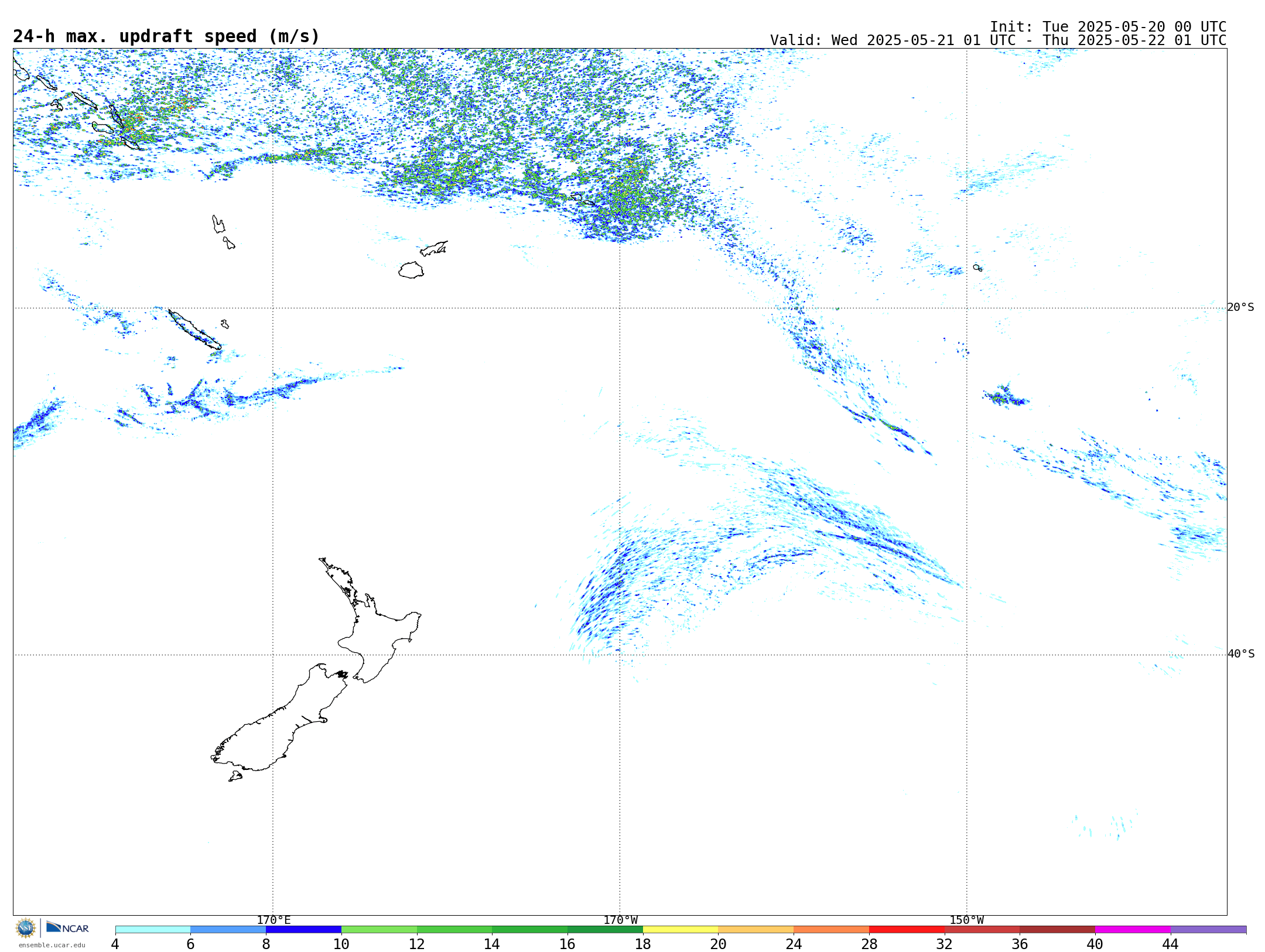Click the New Caledonia island outline

[195, 330]
